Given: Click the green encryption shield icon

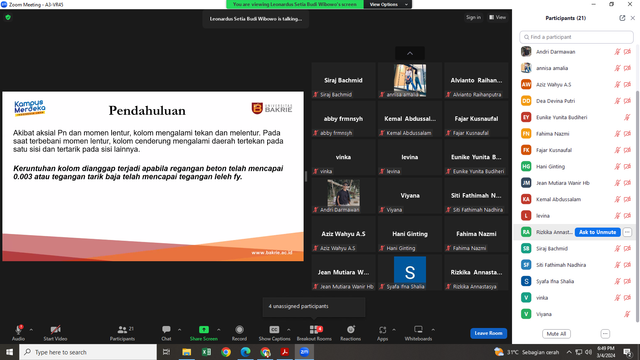Looking at the screenshot, I should pos(8,18).
